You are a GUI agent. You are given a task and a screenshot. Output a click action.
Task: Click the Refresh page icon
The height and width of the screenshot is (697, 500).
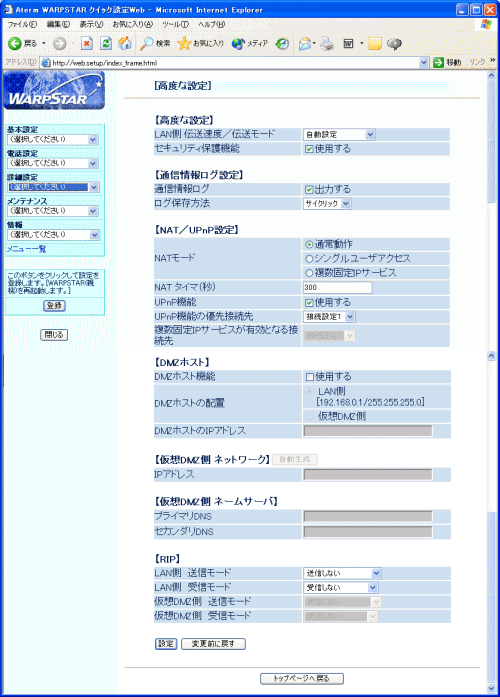click(x=106, y=43)
